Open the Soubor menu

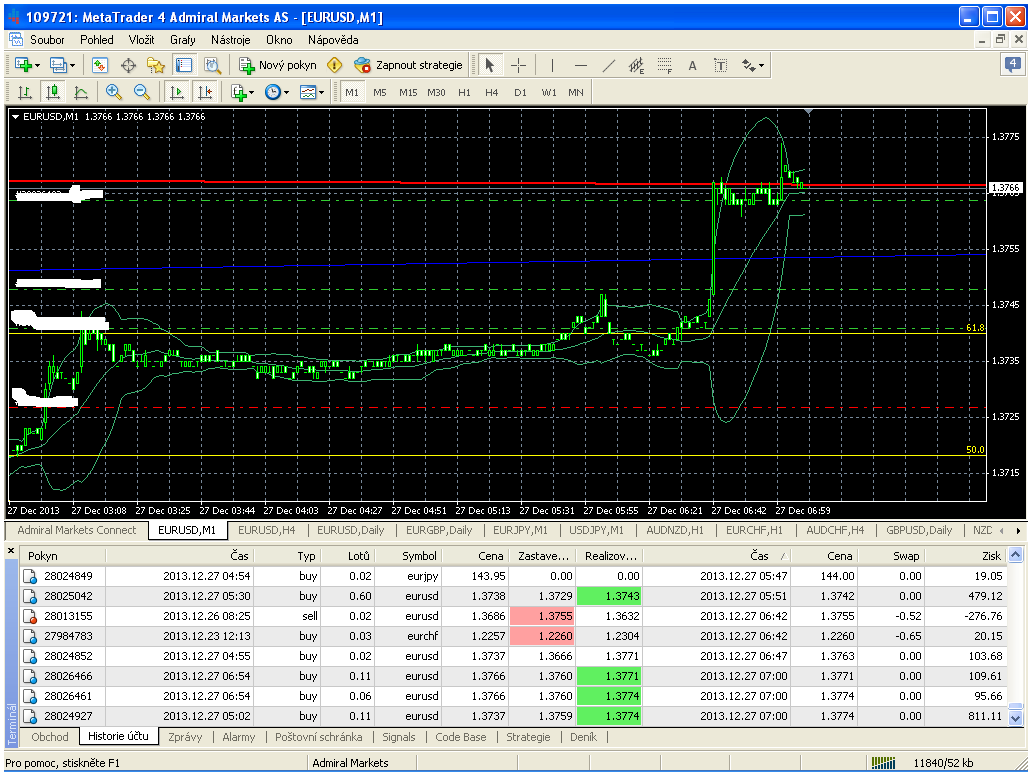[x=47, y=39]
